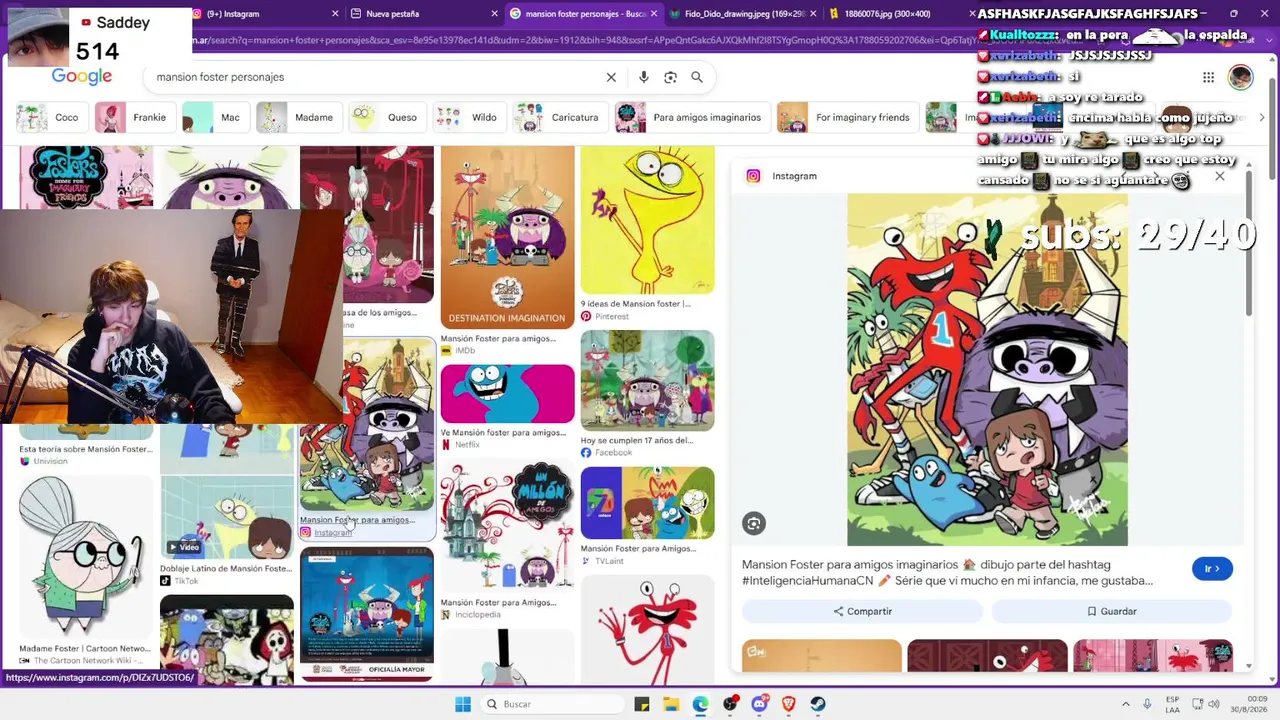This screenshot has width=1280, height=720.
Task: Clear the Google search box text
Action: [x=611, y=77]
